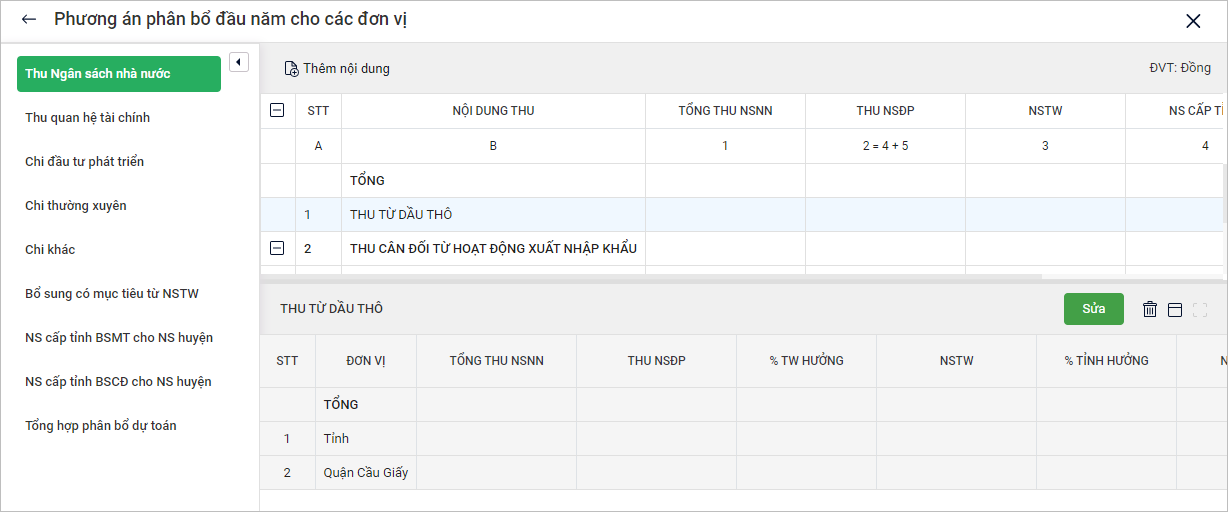
Task: Switch to Chi đầu tư phát triển
Action: [85, 162]
